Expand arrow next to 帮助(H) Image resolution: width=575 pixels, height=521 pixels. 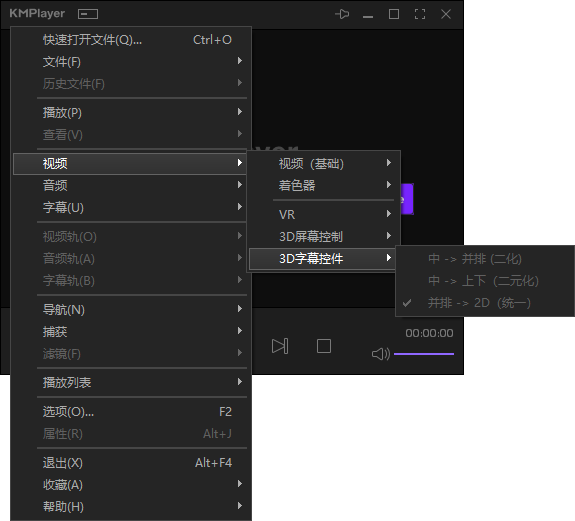pyautogui.click(x=240, y=506)
